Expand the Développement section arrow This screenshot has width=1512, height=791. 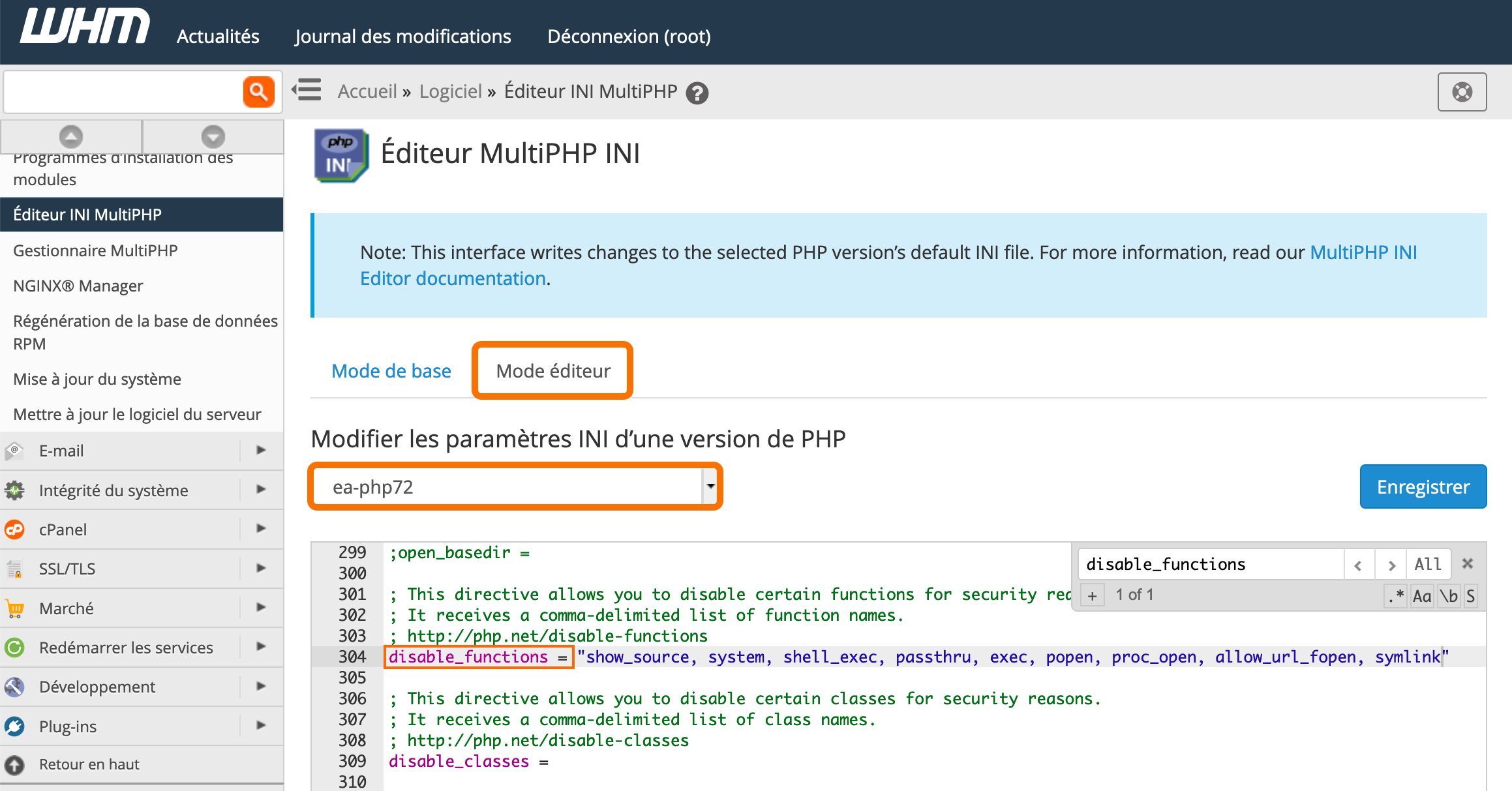(x=261, y=686)
